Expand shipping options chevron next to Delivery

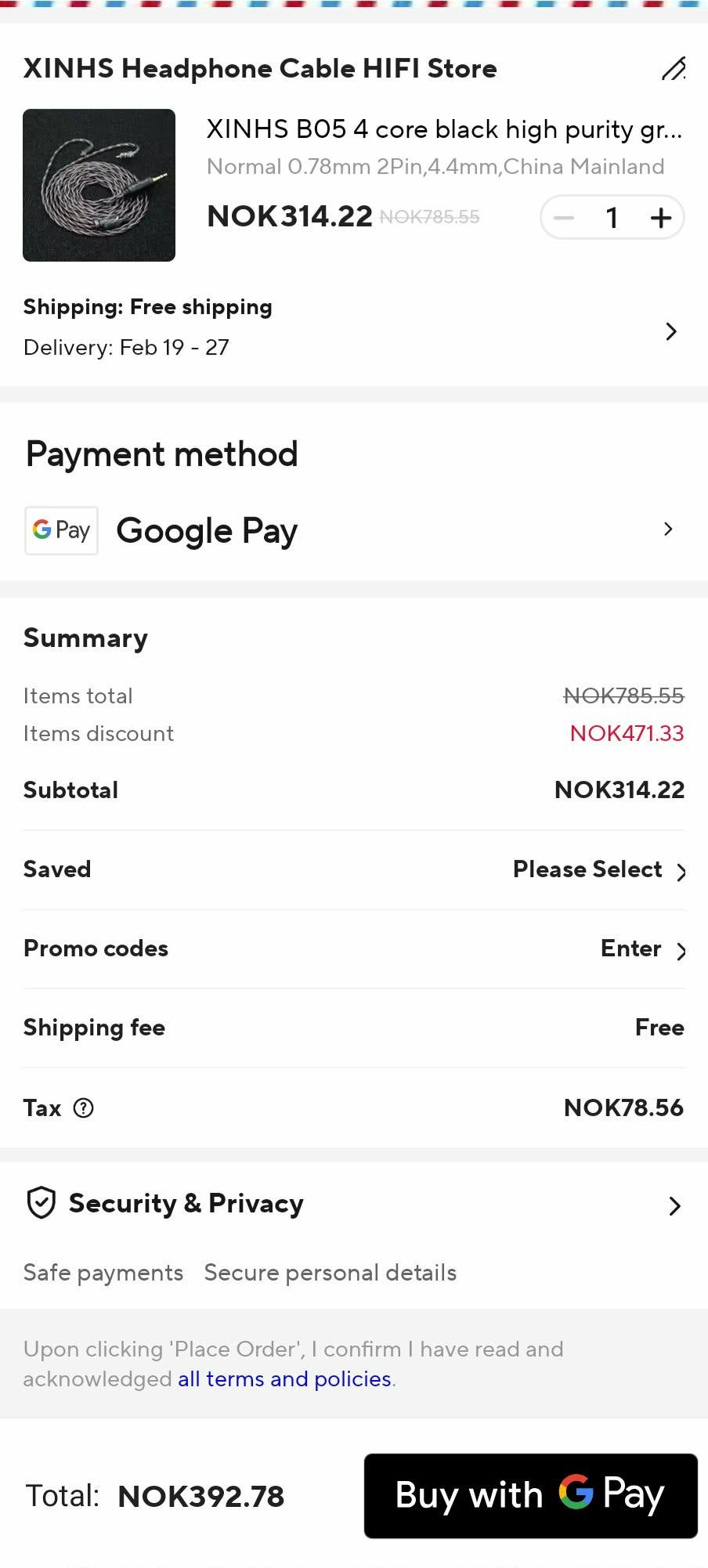(670, 331)
